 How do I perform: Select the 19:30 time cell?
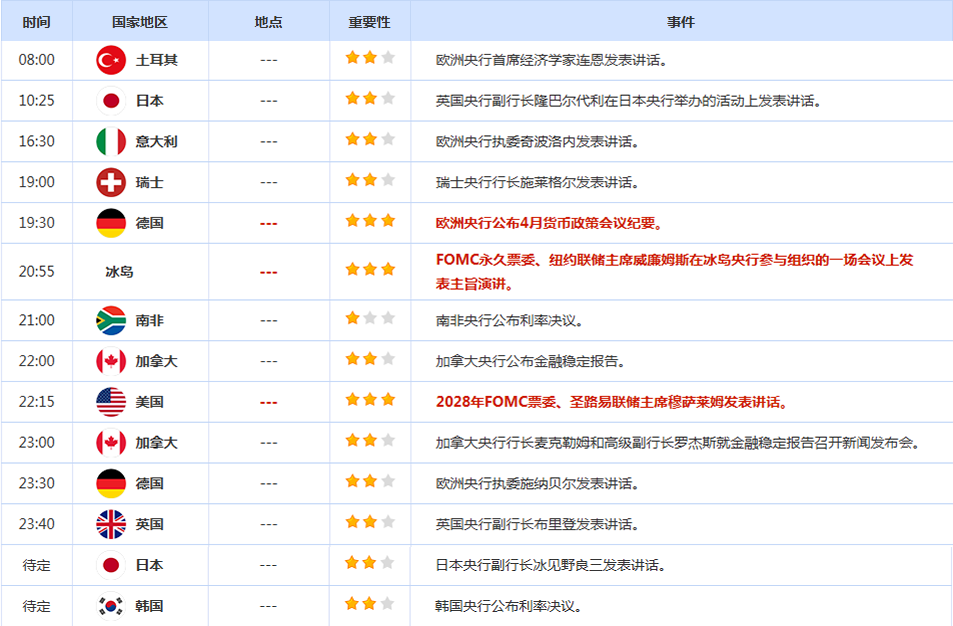click(x=36, y=223)
